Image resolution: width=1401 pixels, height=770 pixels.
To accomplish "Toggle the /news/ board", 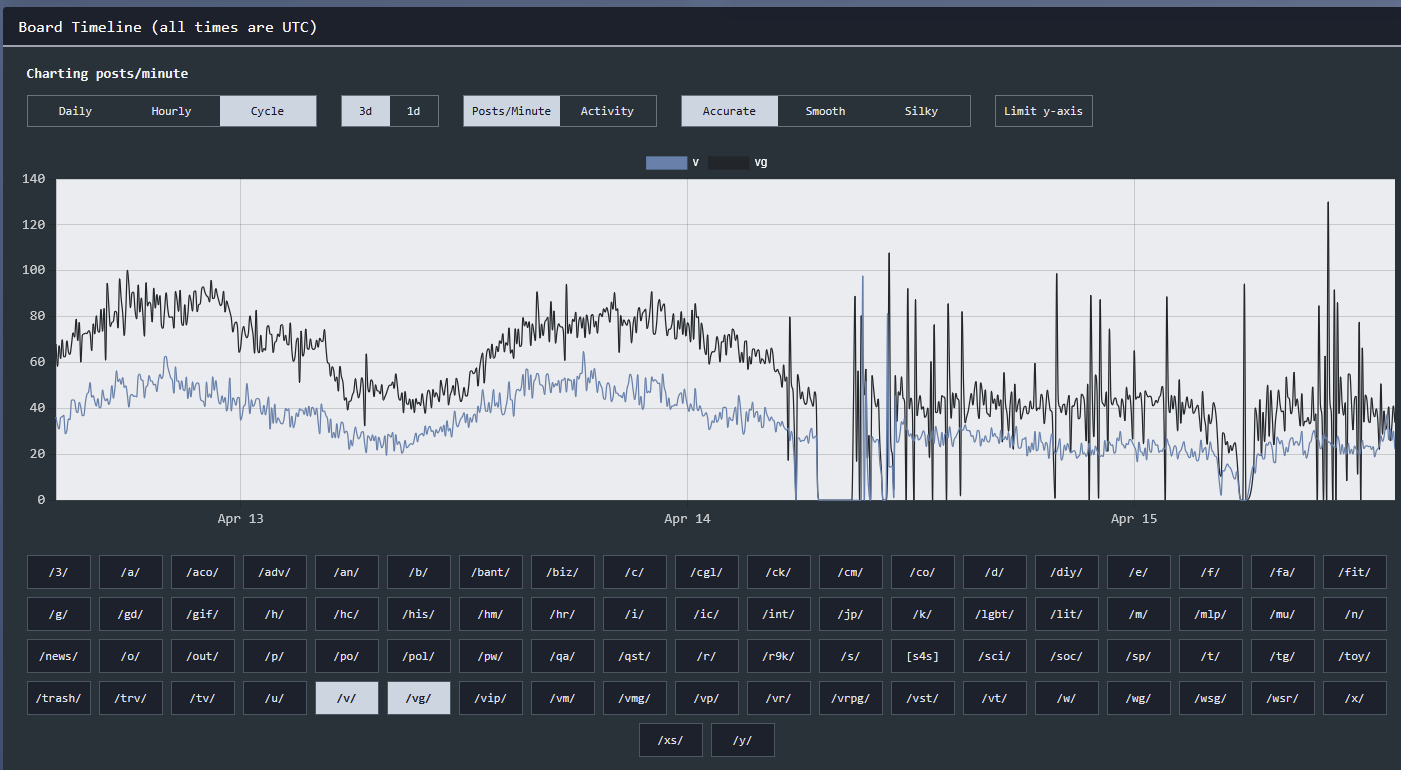I will [59, 656].
